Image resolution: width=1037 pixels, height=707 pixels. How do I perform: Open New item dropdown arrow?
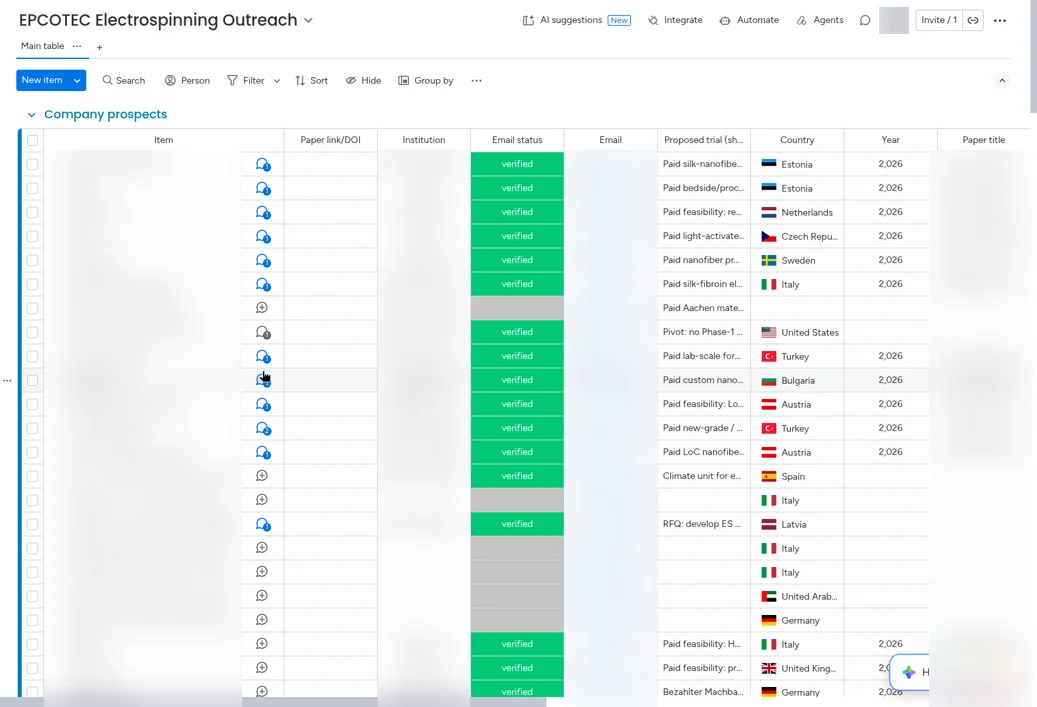[x=77, y=81]
